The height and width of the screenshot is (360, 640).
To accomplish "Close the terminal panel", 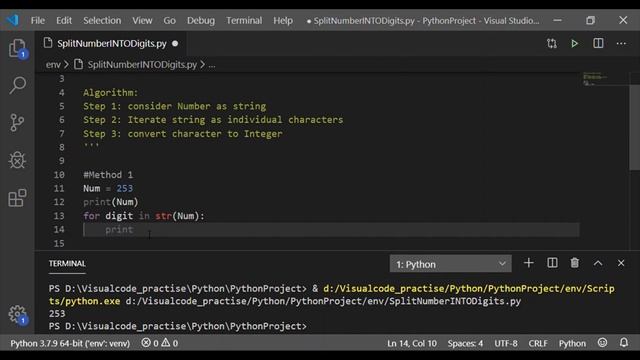I will (x=621, y=263).
